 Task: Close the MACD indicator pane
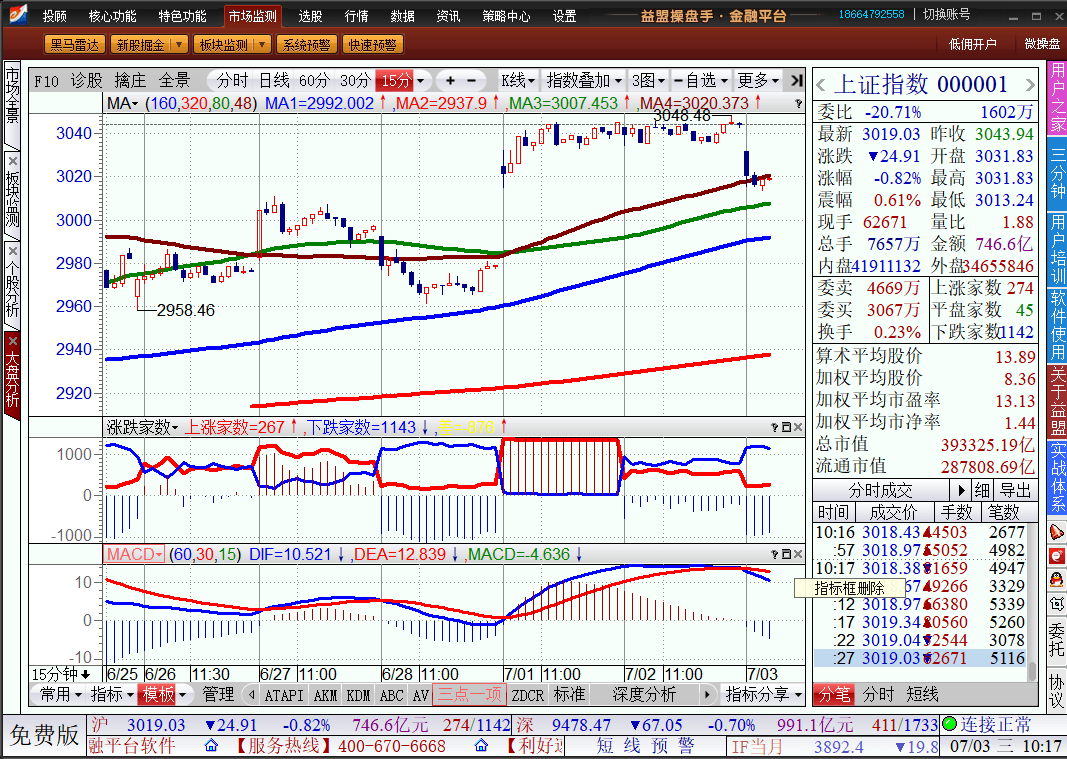[x=798, y=554]
